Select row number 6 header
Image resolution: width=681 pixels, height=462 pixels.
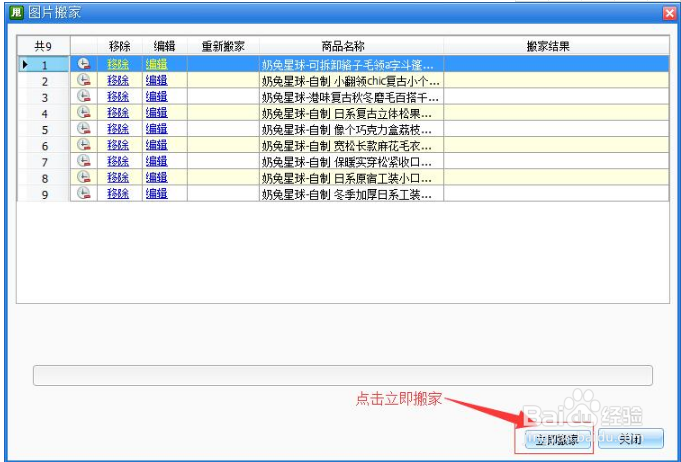coord(43,145)
